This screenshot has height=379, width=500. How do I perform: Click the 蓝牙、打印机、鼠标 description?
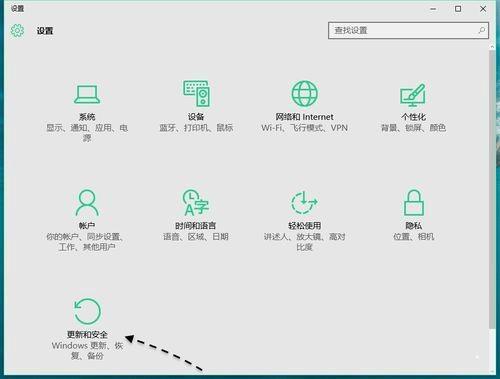[196, 128]
